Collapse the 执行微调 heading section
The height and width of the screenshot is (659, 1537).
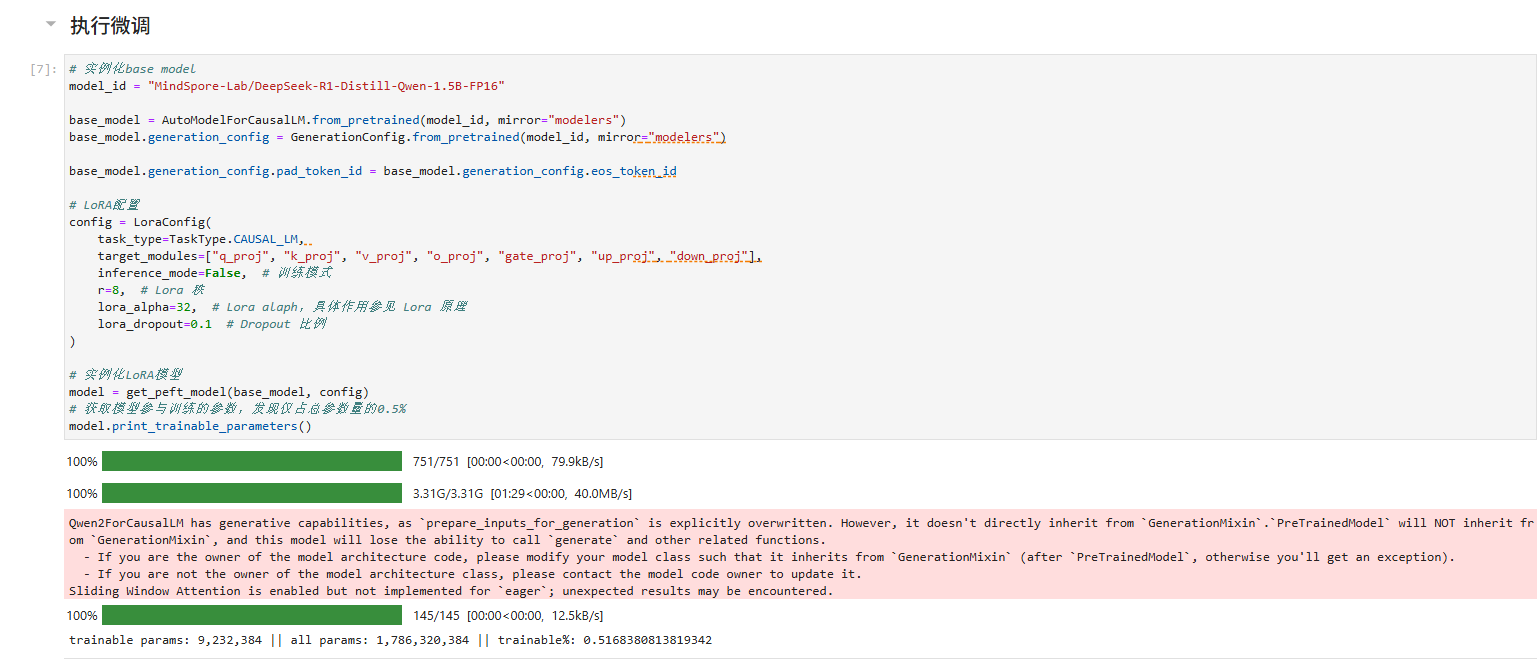(50, 24)
